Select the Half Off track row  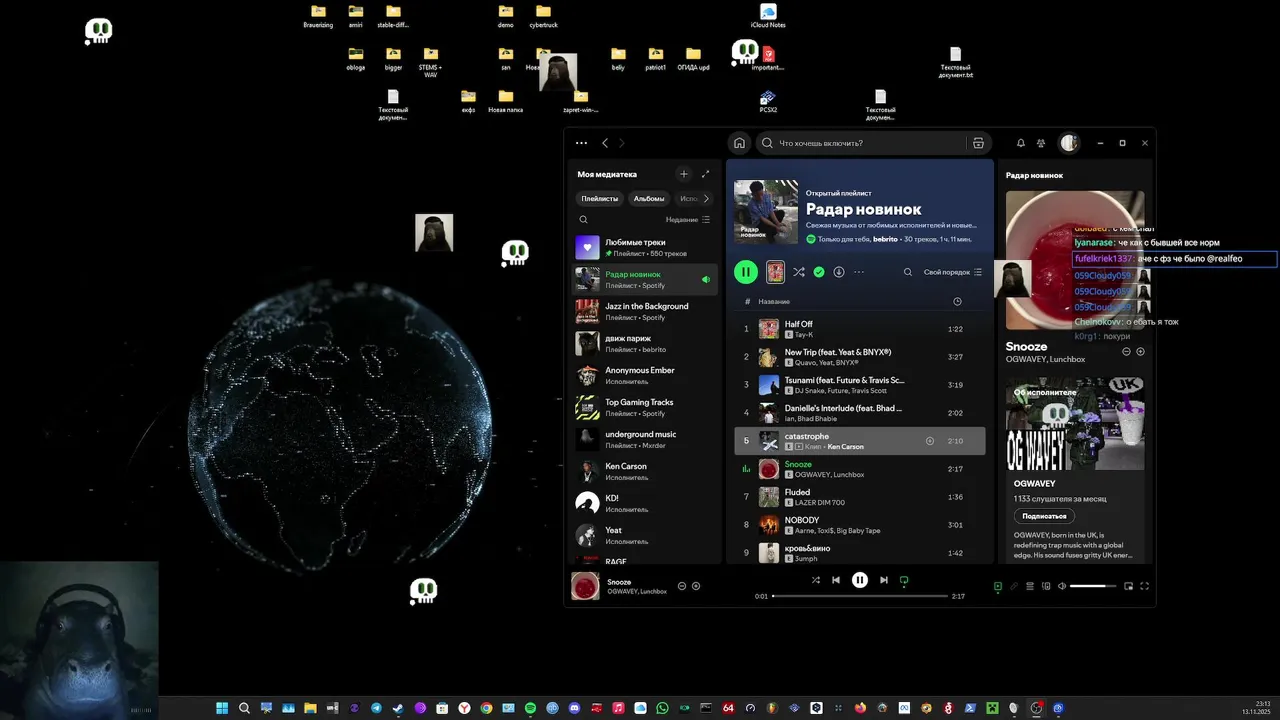[x=859, y=328]
